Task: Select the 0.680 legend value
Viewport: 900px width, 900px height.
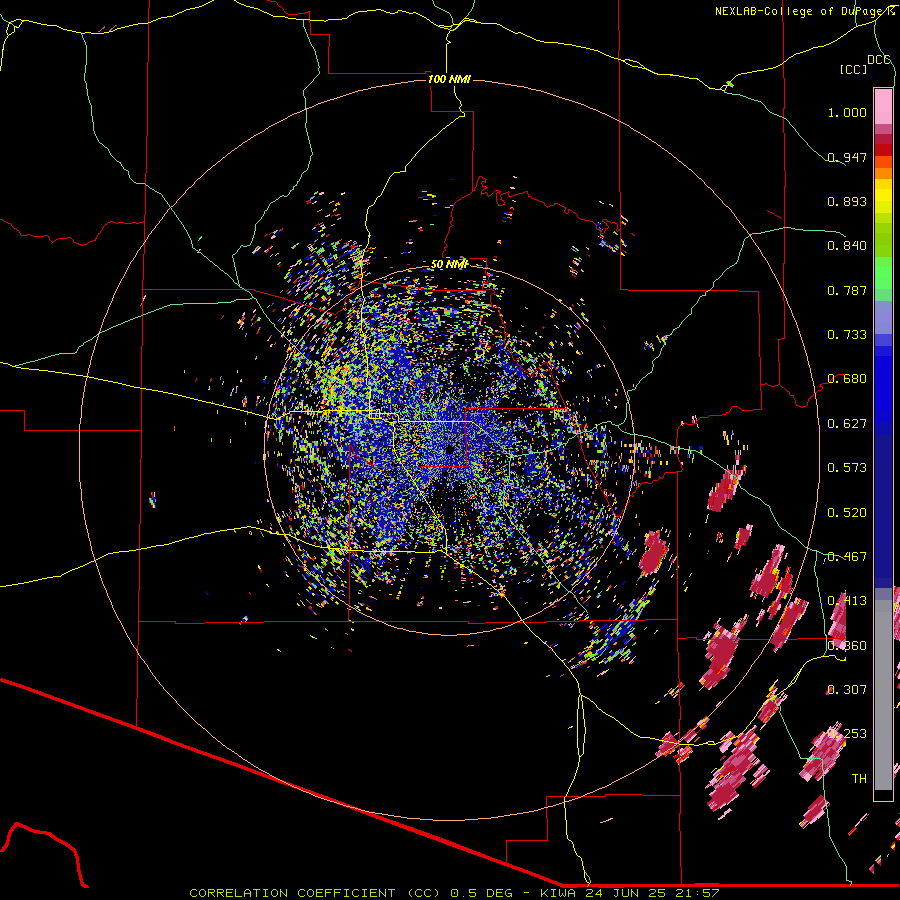Action: 847,379
